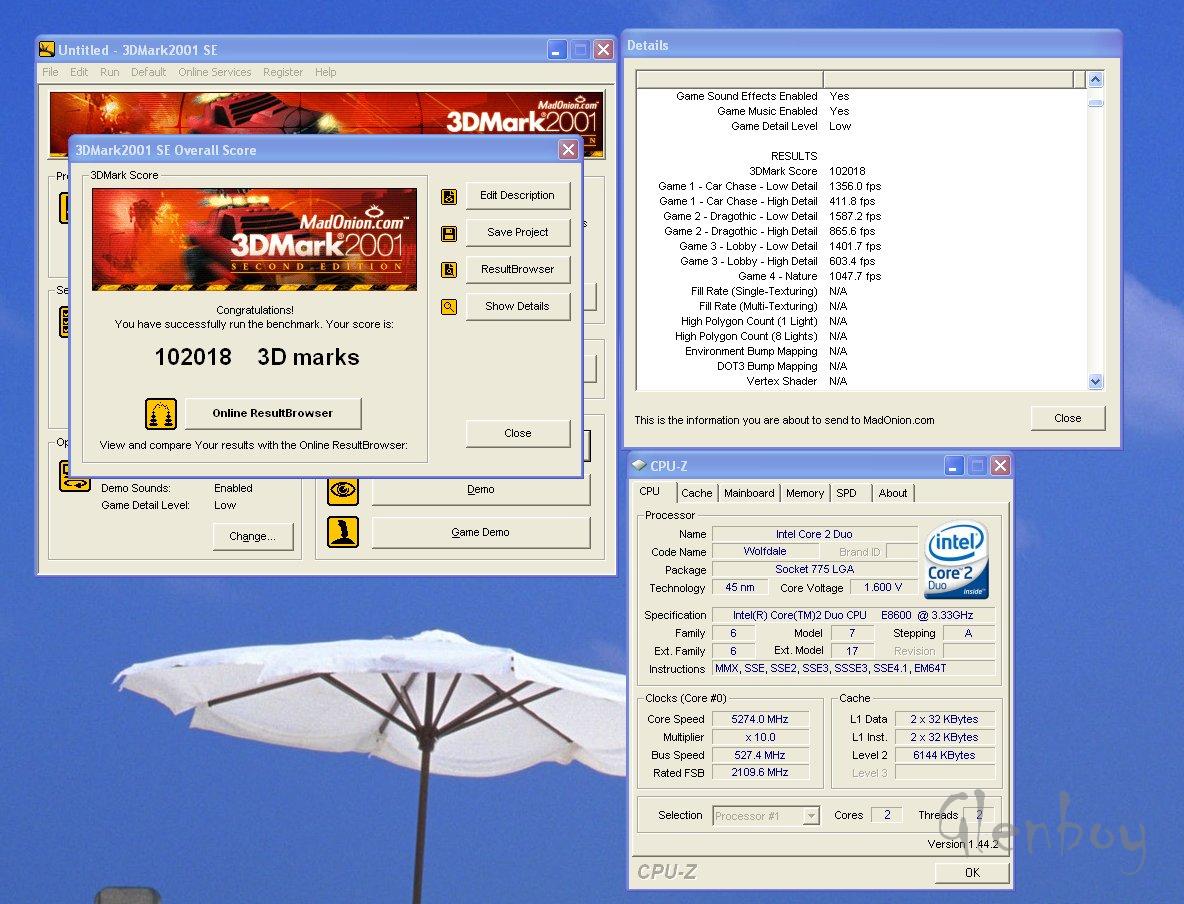The image size is (1184, 904).
Task: Click OK in the CPU-Z window
Action: 972,873
